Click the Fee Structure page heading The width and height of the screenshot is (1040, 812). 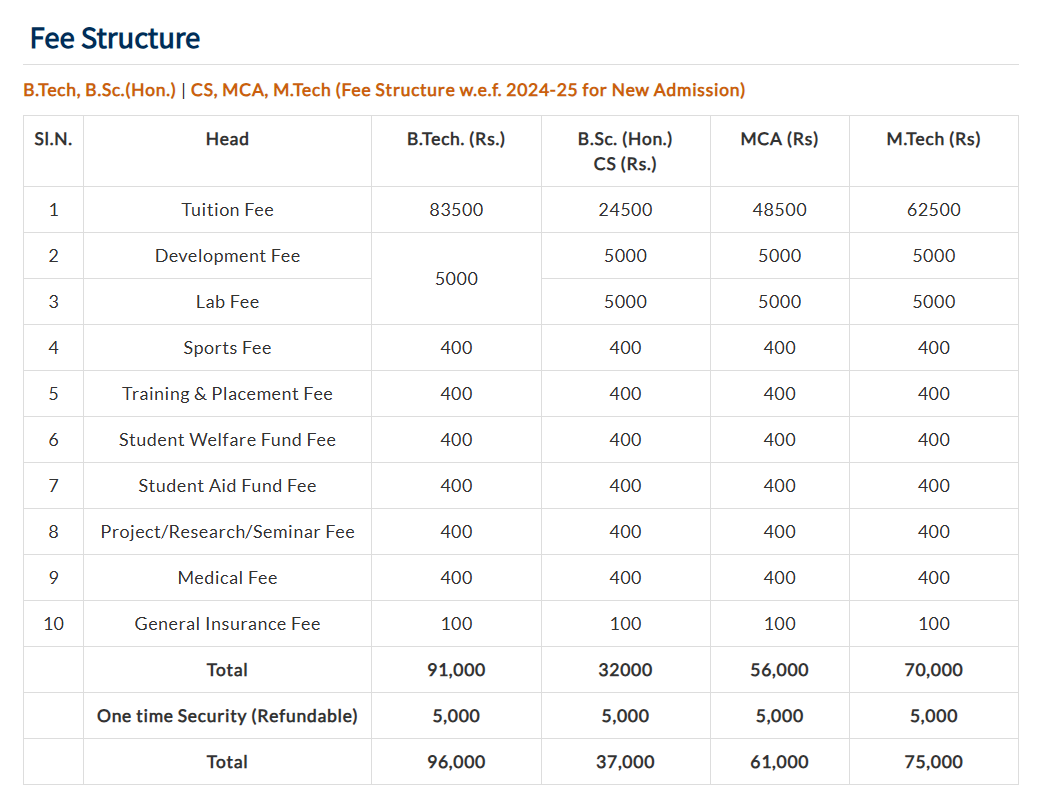coord(115,38)
